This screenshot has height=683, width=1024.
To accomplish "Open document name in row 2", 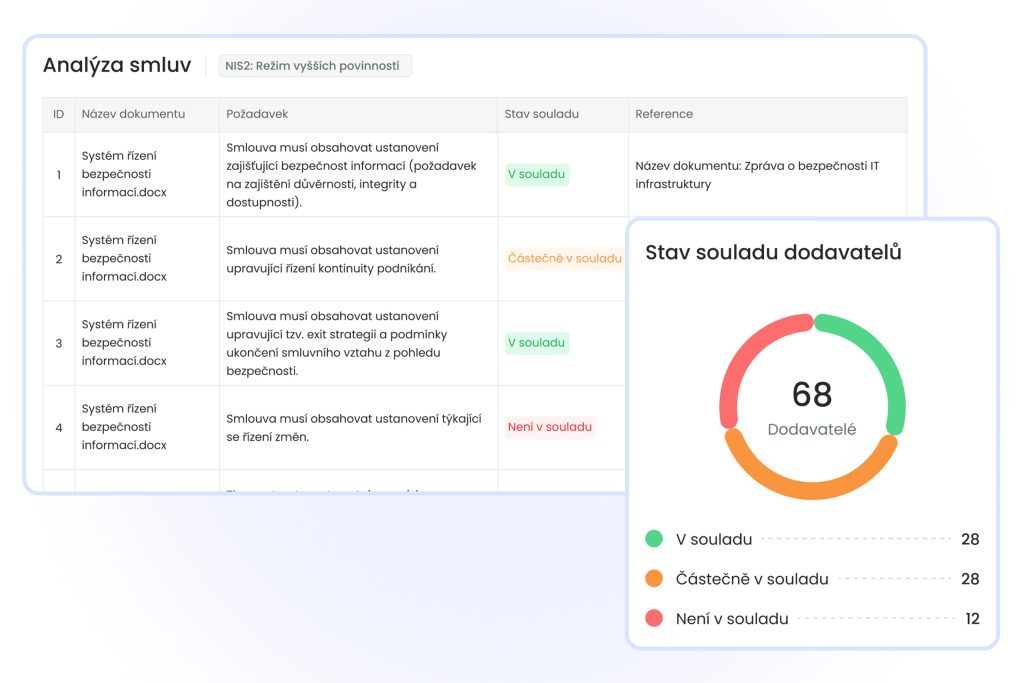I will tap(124, 259).
